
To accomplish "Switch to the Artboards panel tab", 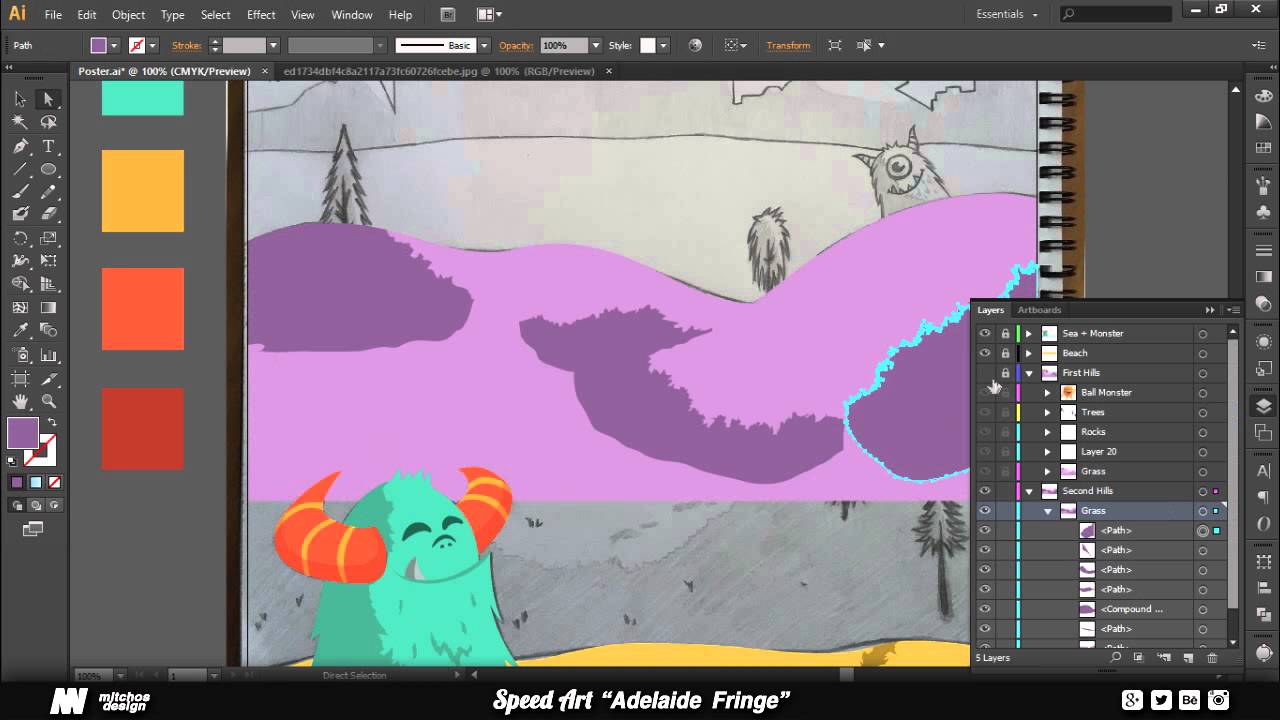I will [1039, 310].
